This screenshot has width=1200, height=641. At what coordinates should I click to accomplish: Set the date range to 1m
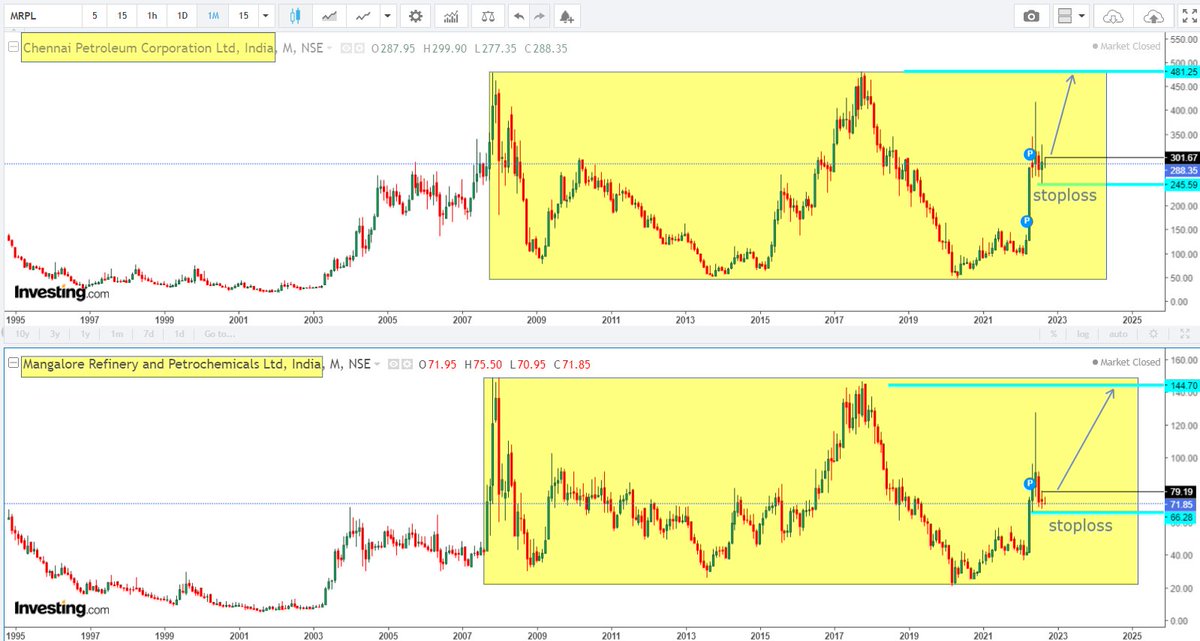[x=117, y=333]
